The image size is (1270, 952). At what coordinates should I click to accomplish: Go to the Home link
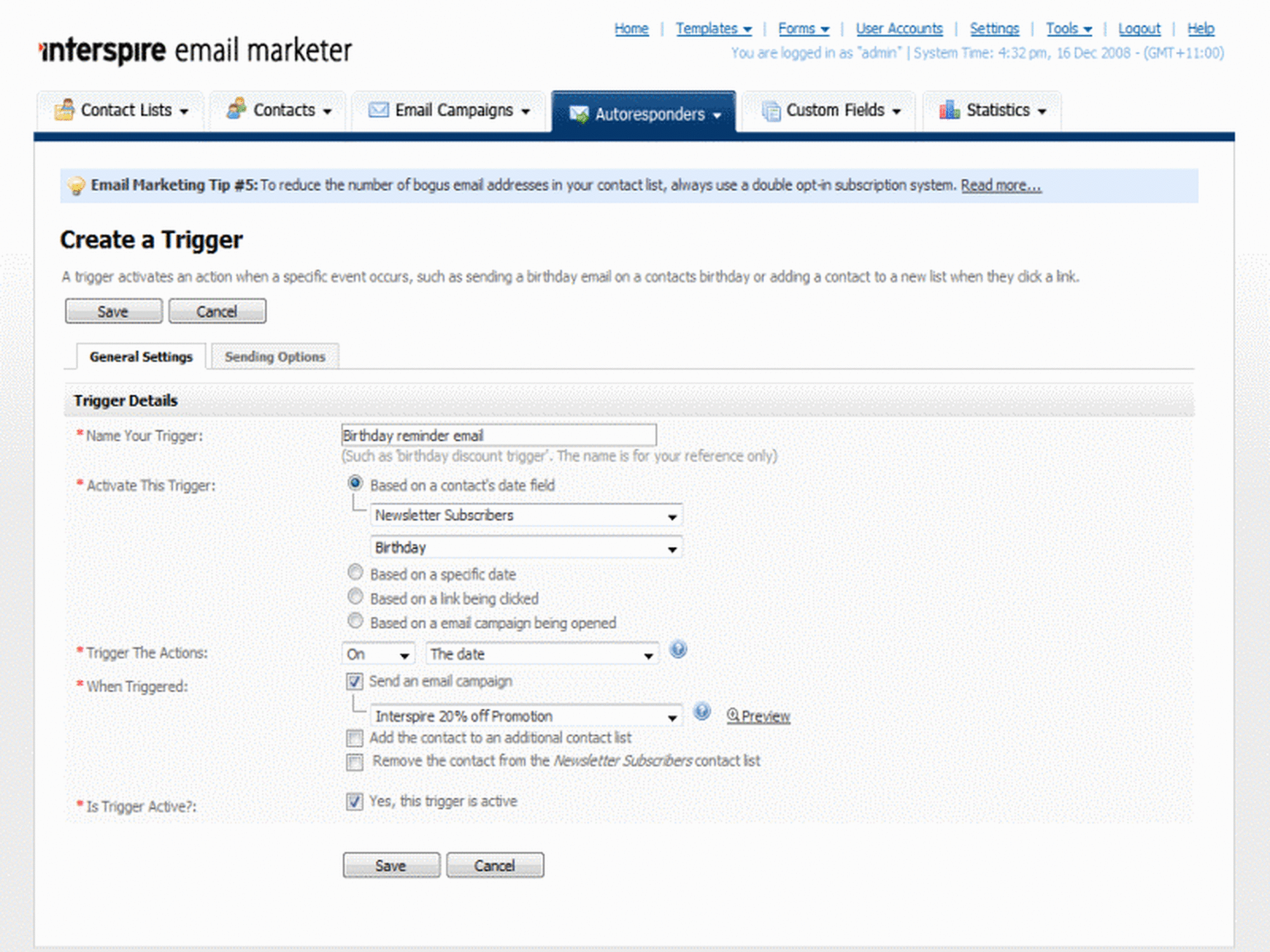tap(631, 29)
